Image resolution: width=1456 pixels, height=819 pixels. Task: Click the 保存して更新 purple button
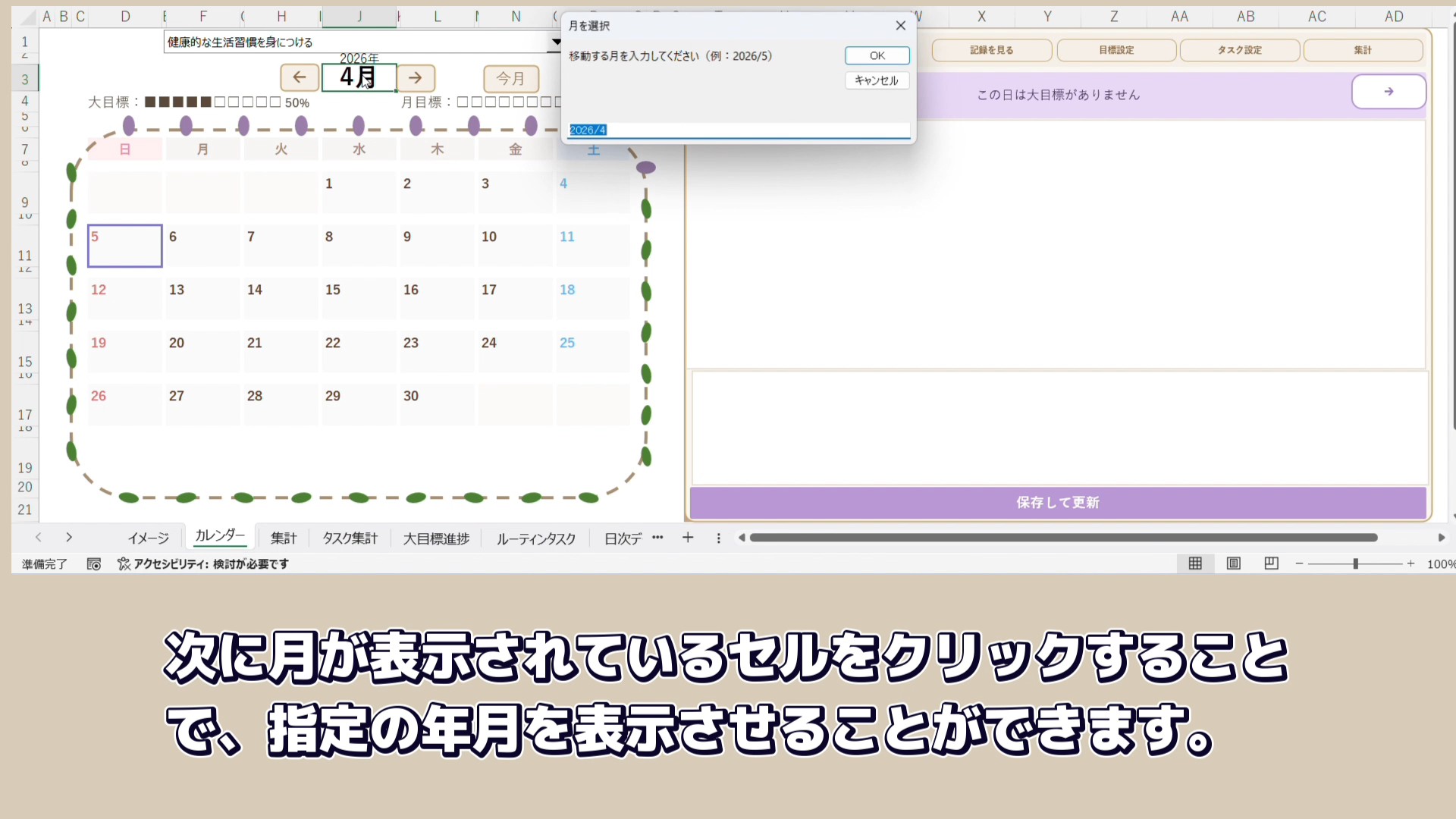click(1057, 503)
